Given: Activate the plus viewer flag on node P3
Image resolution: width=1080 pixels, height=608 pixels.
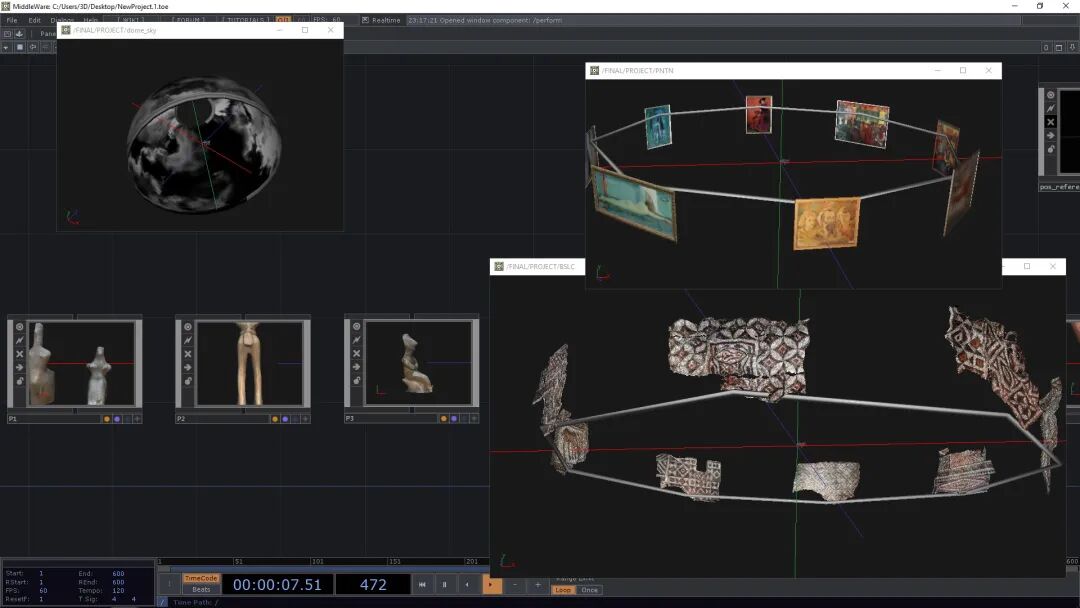Looking at the screenshot, I should click(474, 419).
